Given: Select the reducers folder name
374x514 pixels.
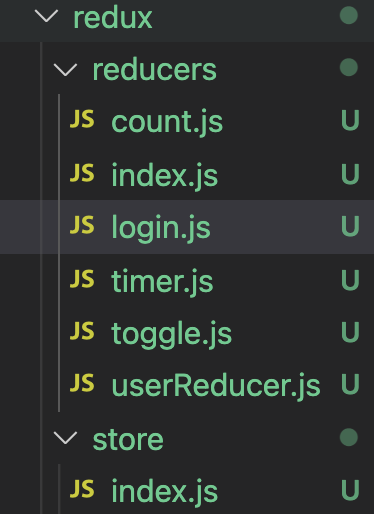Looking at the screenshot, I should 154,70.
